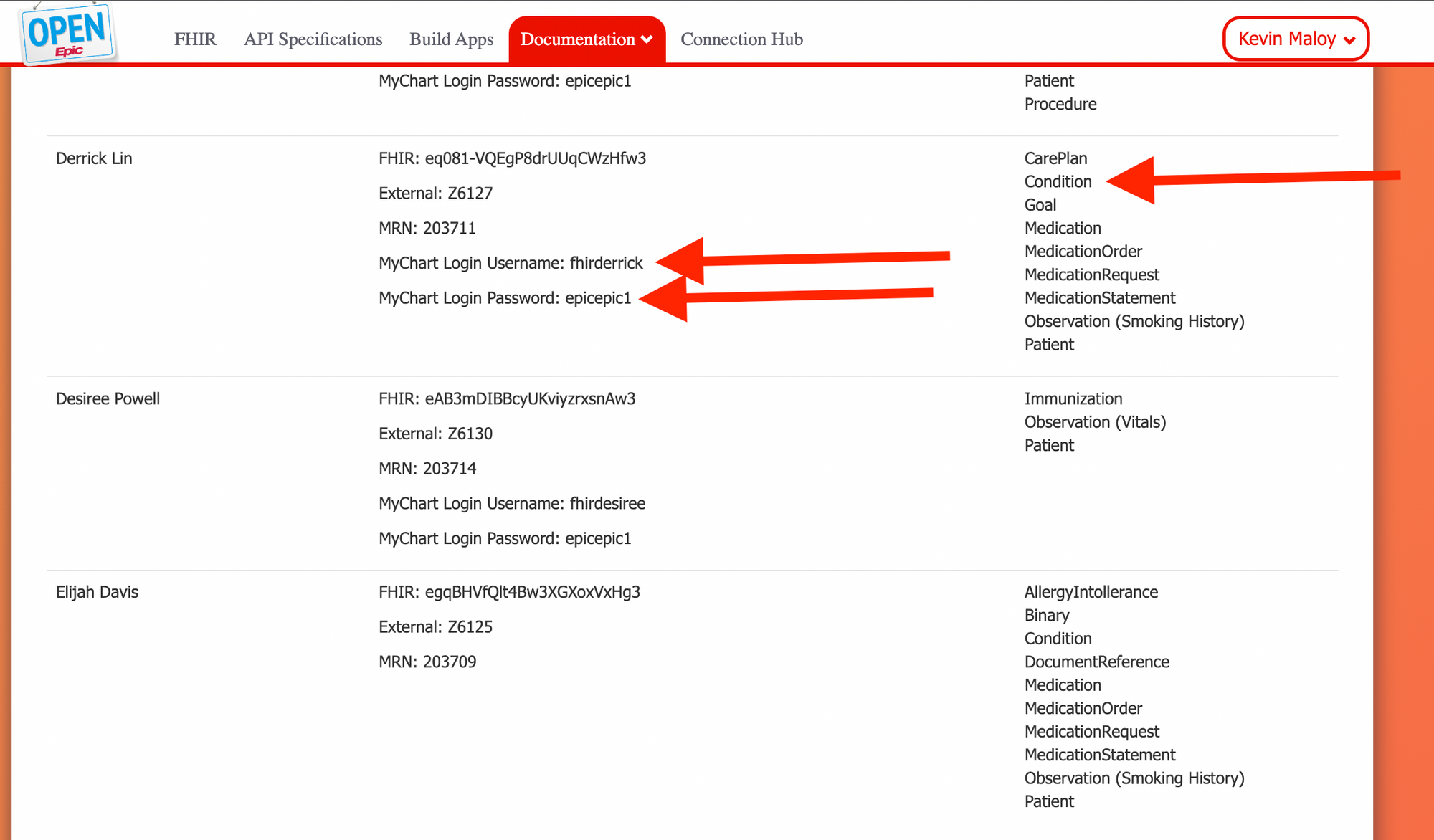Viewport: 1434px width, 840px height.
Task: Select MyChart Login Username fhirdesiree
Action: (x=512, y=504)
